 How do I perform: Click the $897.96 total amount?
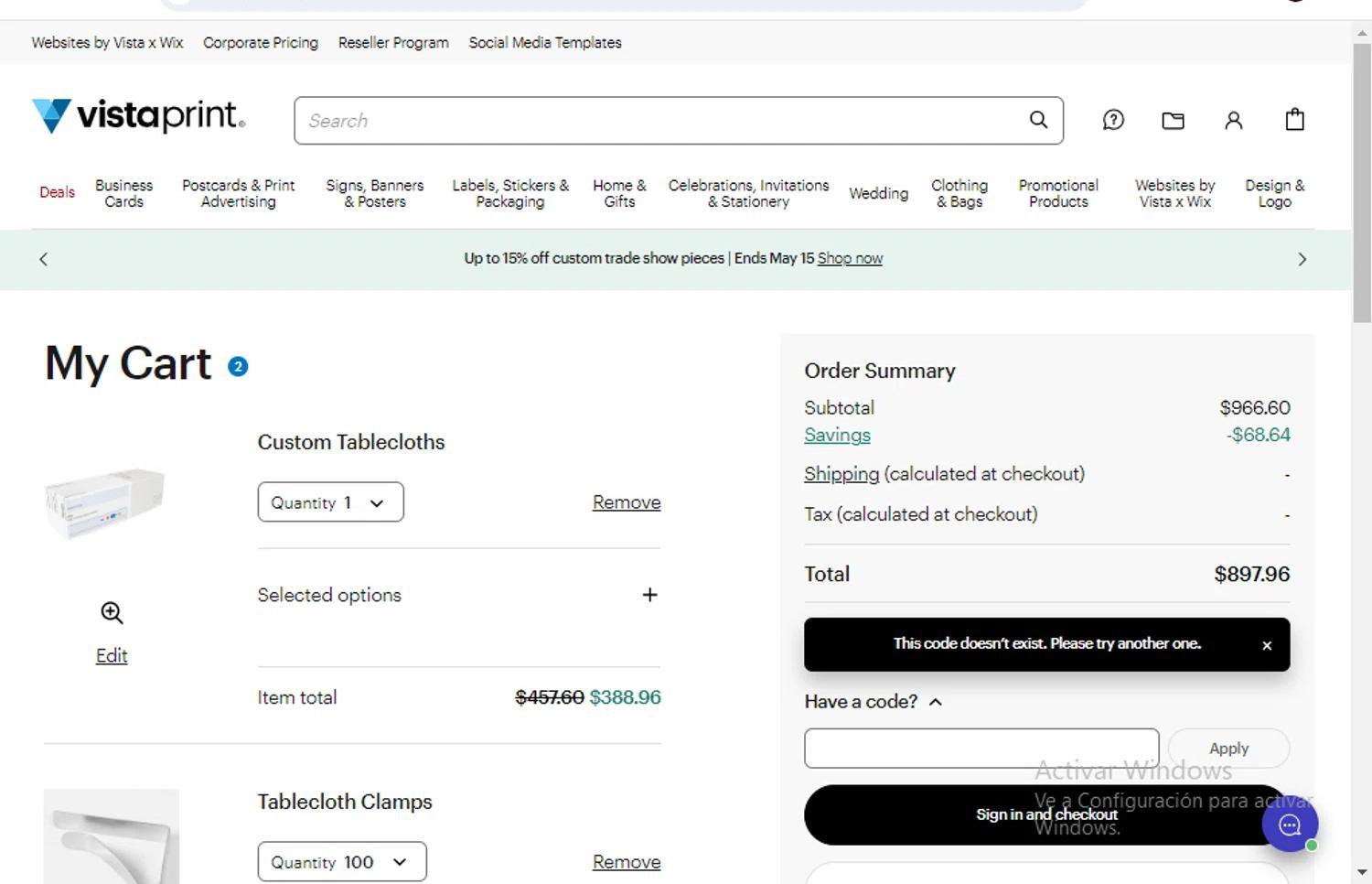click(x=1251, y=574)
